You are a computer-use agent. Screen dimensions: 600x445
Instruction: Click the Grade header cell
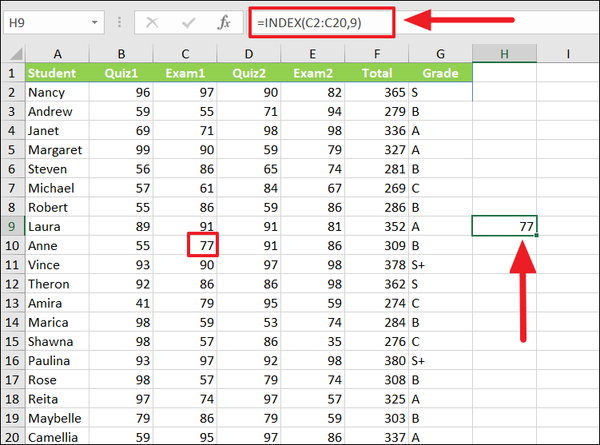440,73
